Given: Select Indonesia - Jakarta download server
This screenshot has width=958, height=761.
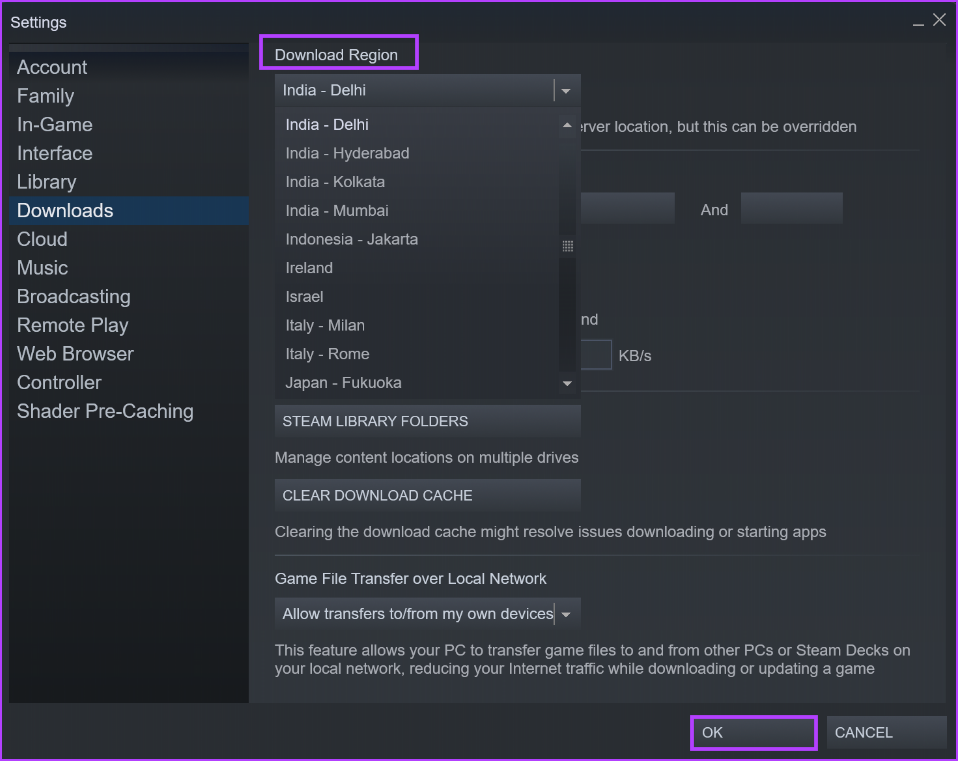Looking at the screenshot, I should point(351,239).
